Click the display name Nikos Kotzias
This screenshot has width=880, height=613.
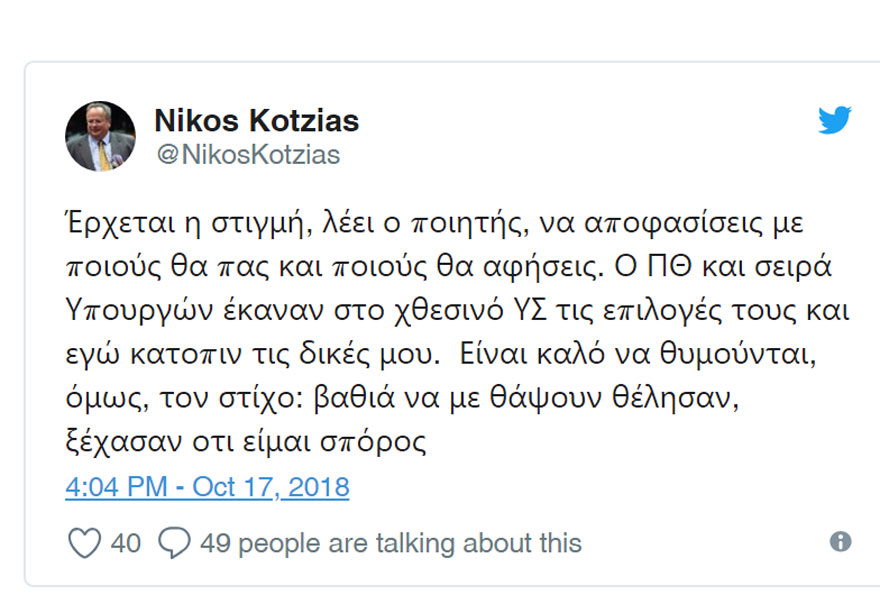click(256, 121)
